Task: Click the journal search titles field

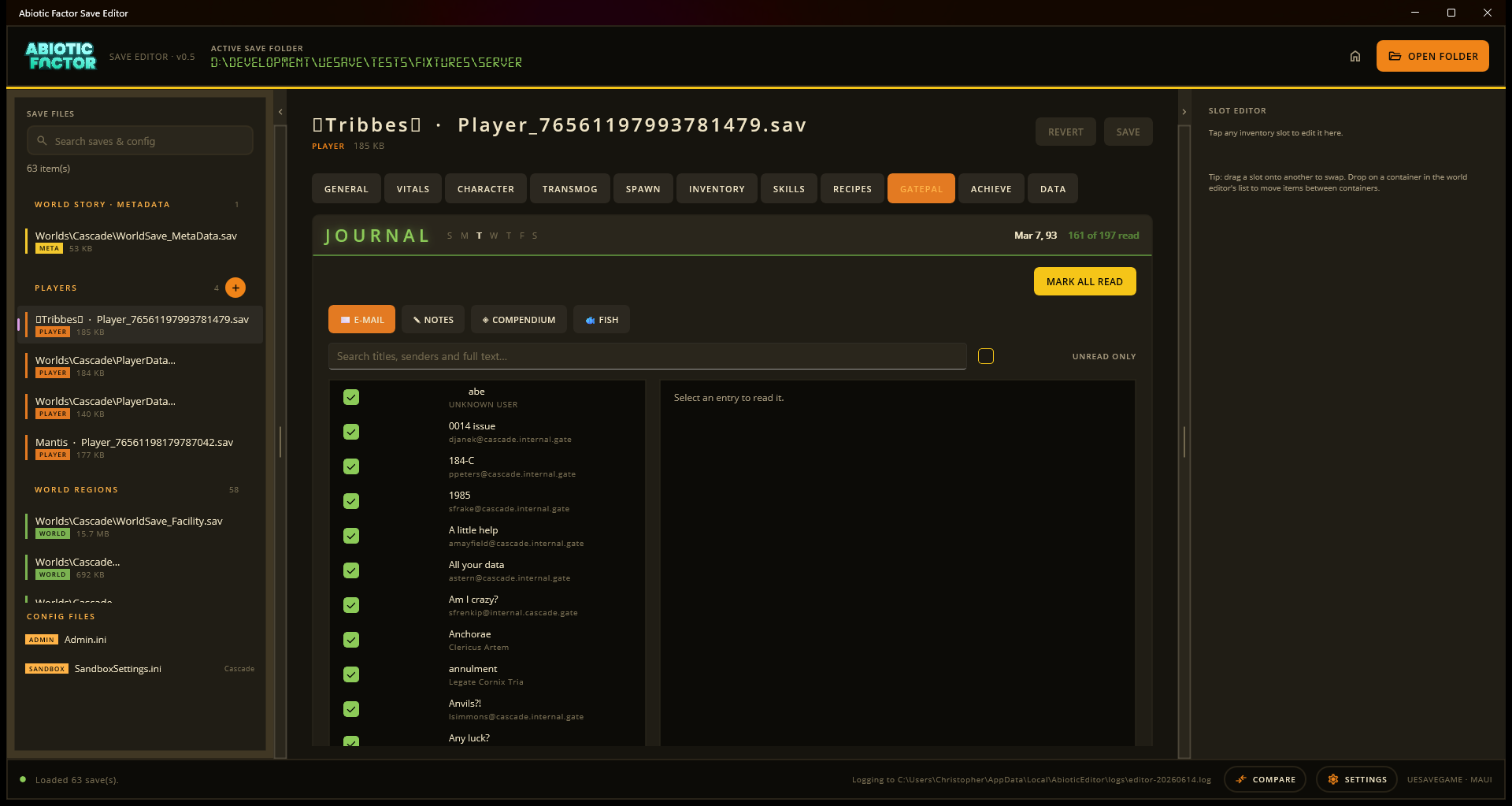Action: point(647,356)
